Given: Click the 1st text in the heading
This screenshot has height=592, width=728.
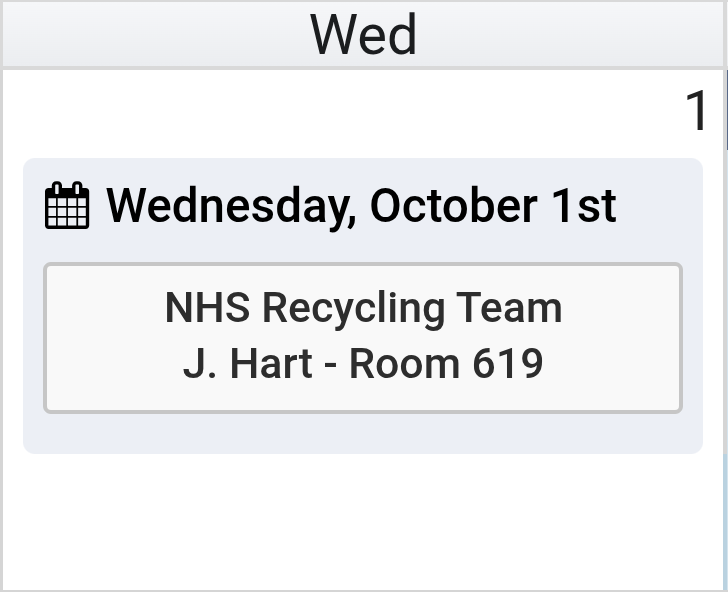Looking at the screenshot, I should [x=583, y=206].
